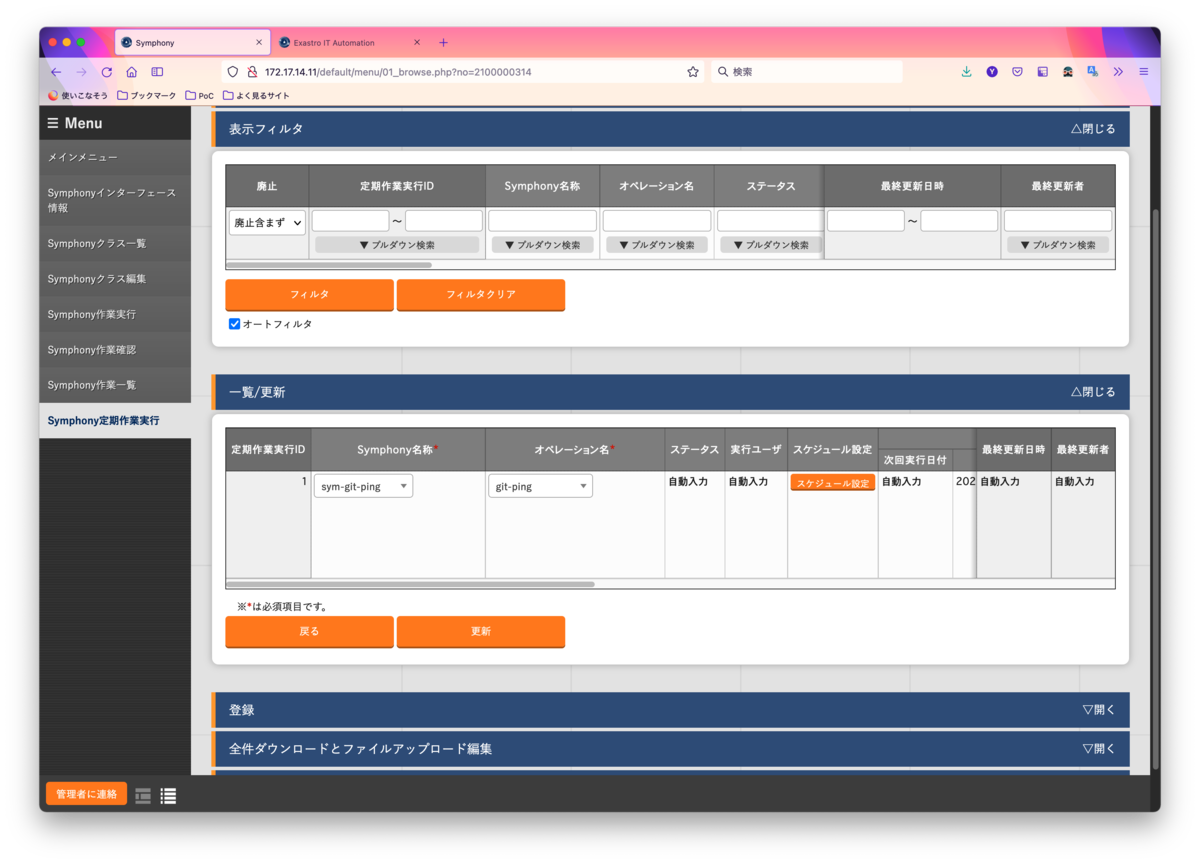Open Symphonyクラス編集 menu item
1200x864 pixels.
(x=115, y=279)
